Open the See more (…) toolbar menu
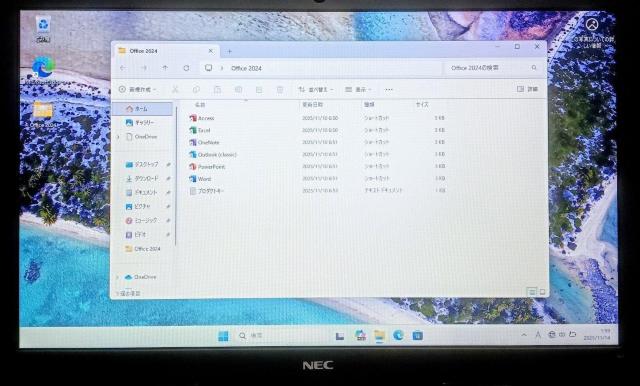Screen dimensions: 640x386 click(389, 89)
